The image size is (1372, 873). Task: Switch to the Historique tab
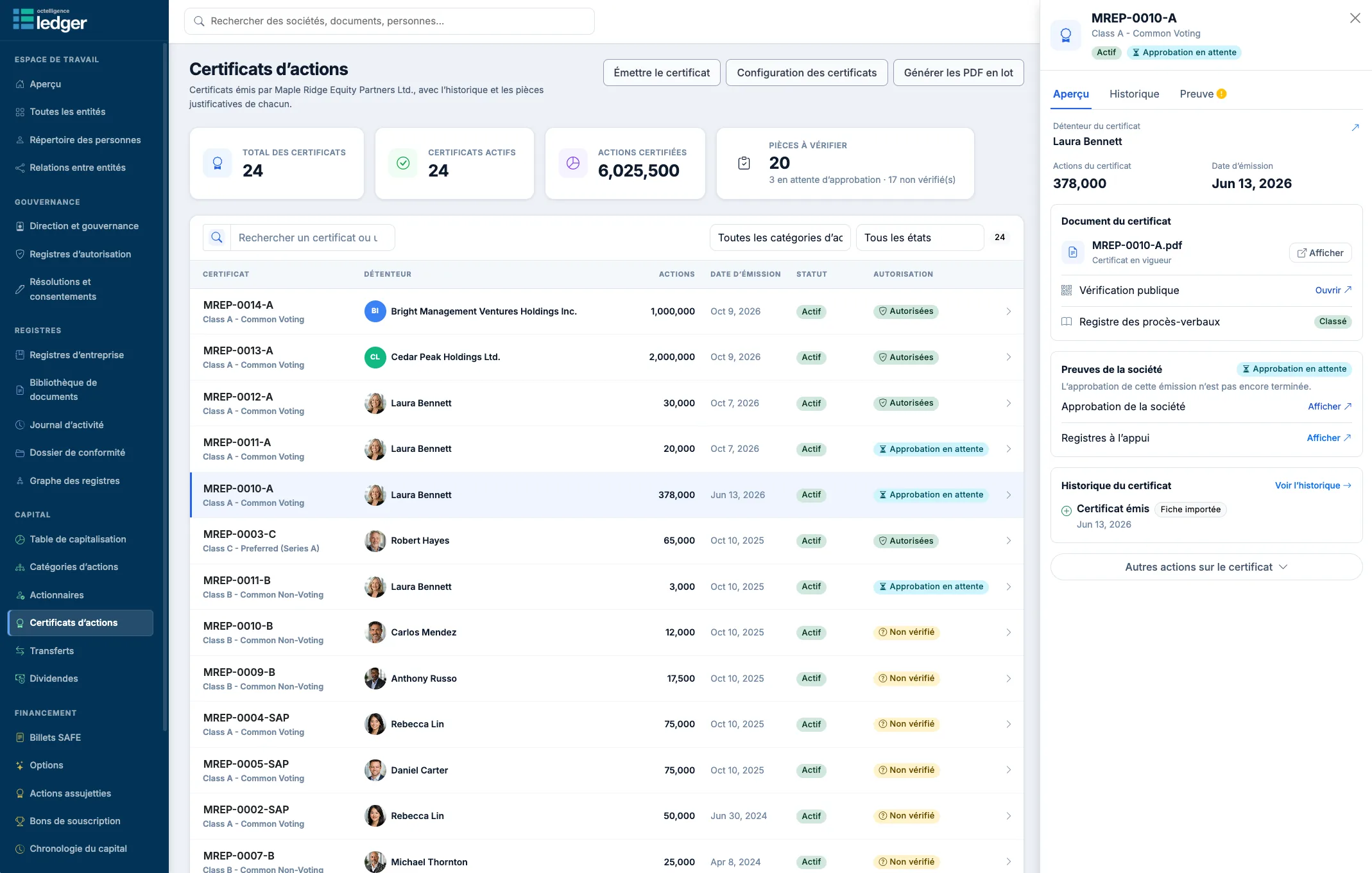pos(1134,94)
